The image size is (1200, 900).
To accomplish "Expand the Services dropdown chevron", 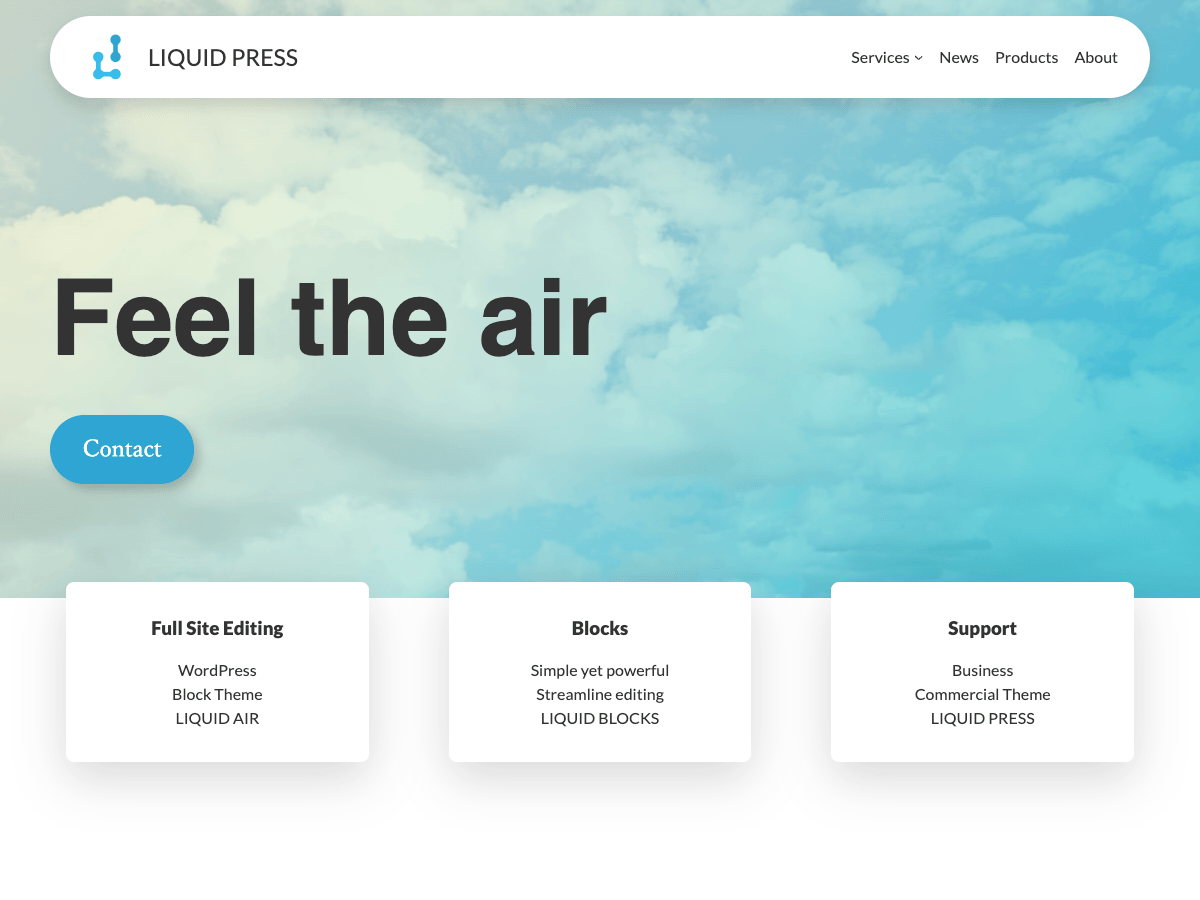I will tap(919, 57).
